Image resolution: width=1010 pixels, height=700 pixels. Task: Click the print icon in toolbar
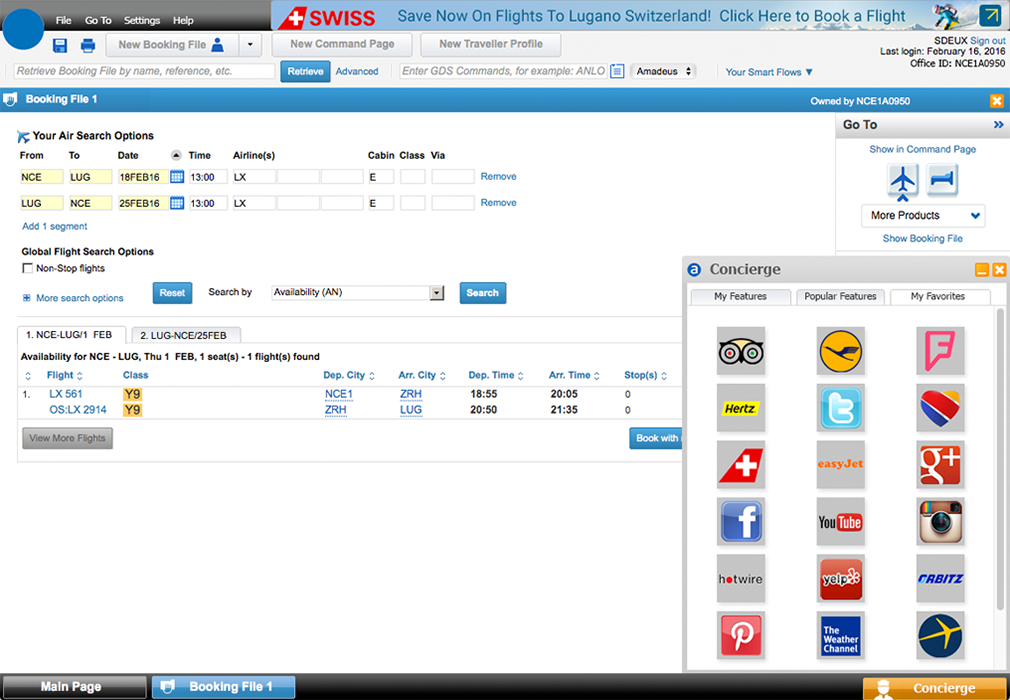[x=88, y=45]
